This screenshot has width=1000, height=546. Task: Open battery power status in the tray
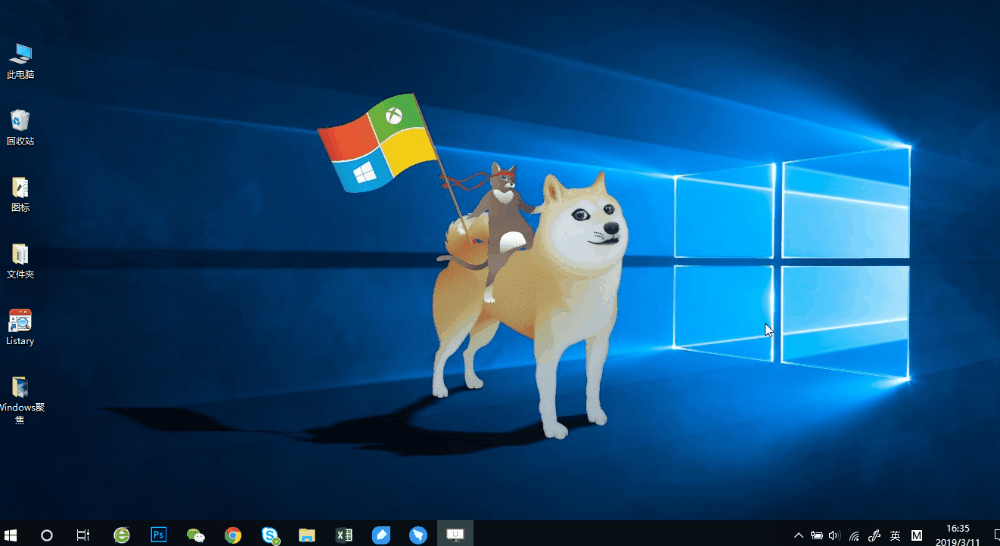(816, 536)
